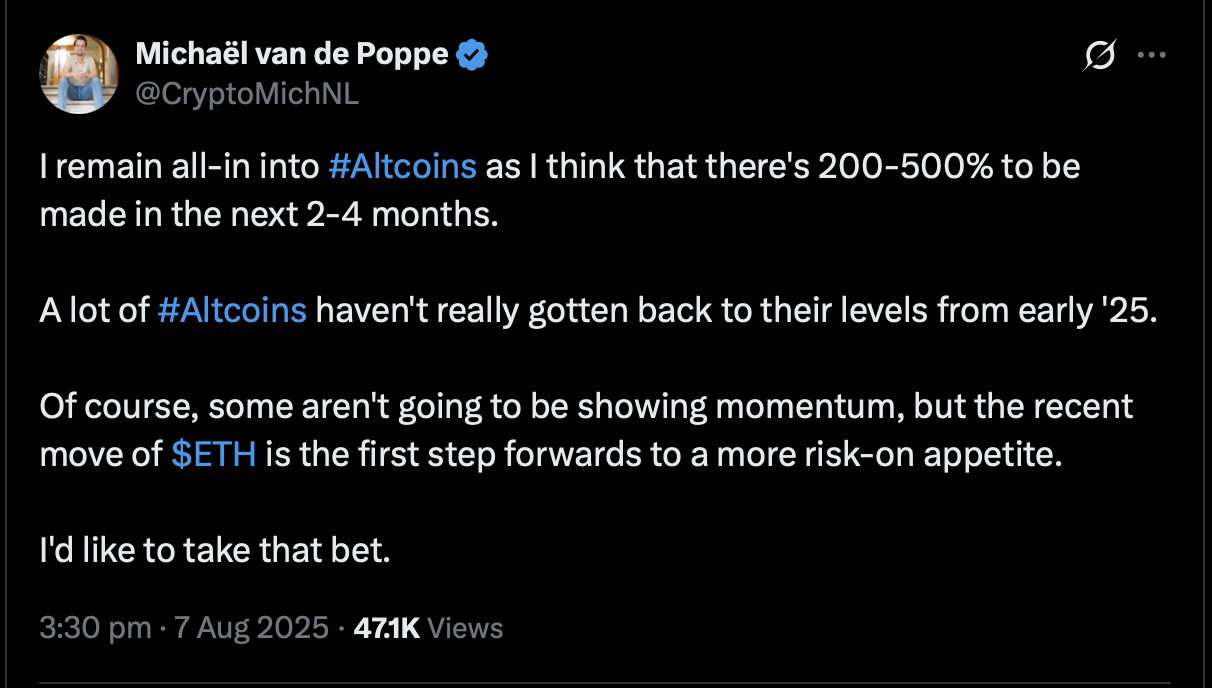
Task: Click #Altcoins hashtag after "A lot of"
Action: pos(232,310)
